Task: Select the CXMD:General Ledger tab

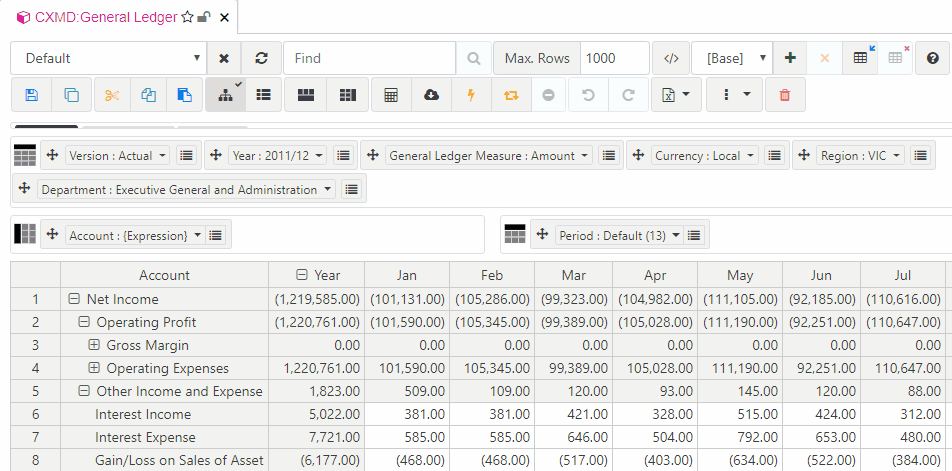Action: (105, 18)
